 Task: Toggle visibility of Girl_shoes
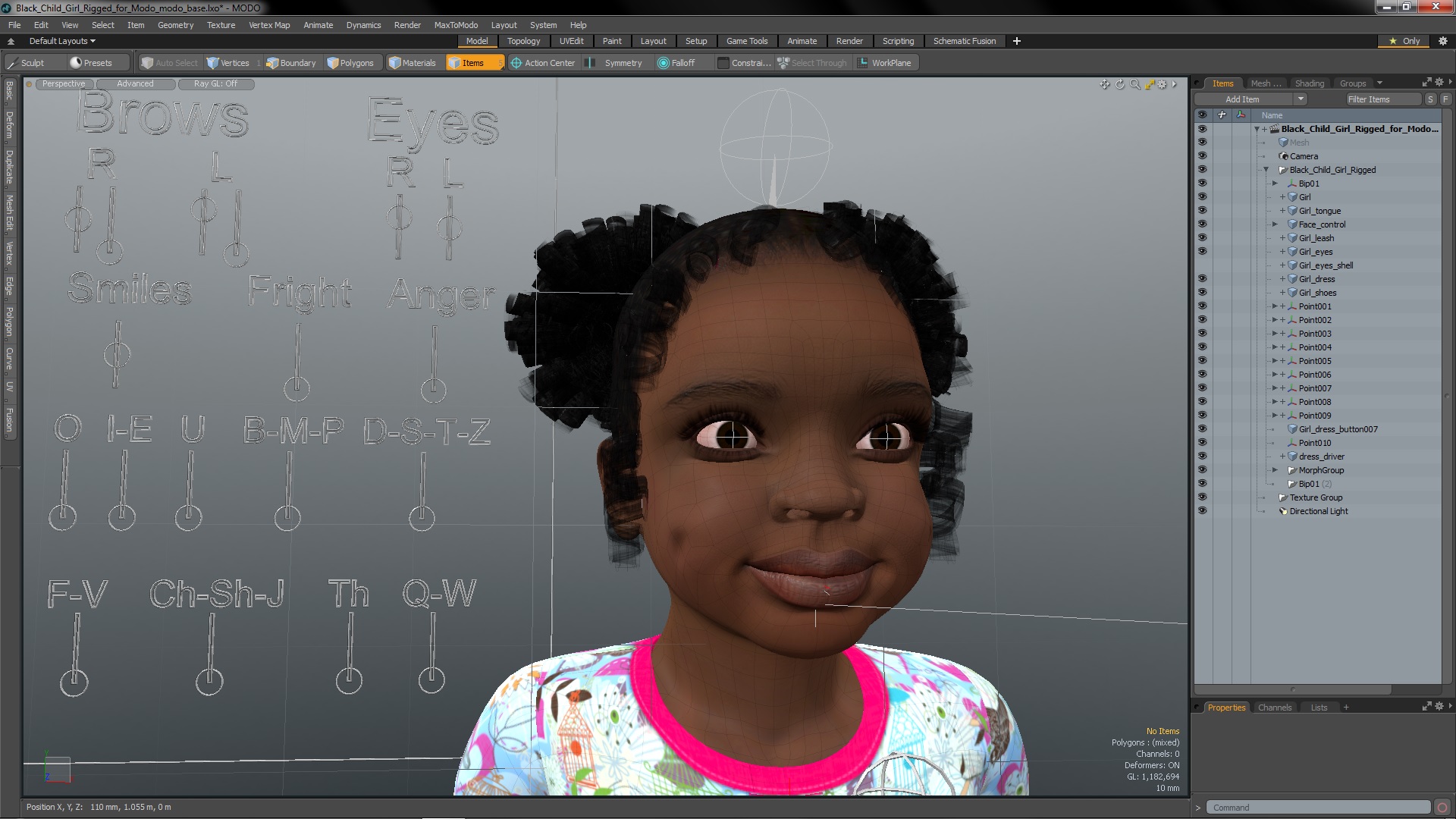1202,293
